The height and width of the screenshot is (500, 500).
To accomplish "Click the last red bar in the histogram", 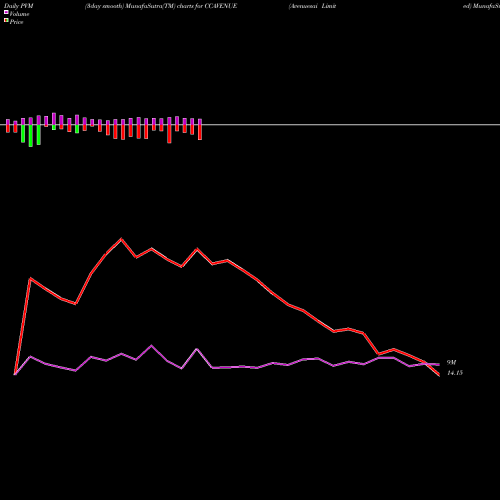I will click(x=200, y=132).
